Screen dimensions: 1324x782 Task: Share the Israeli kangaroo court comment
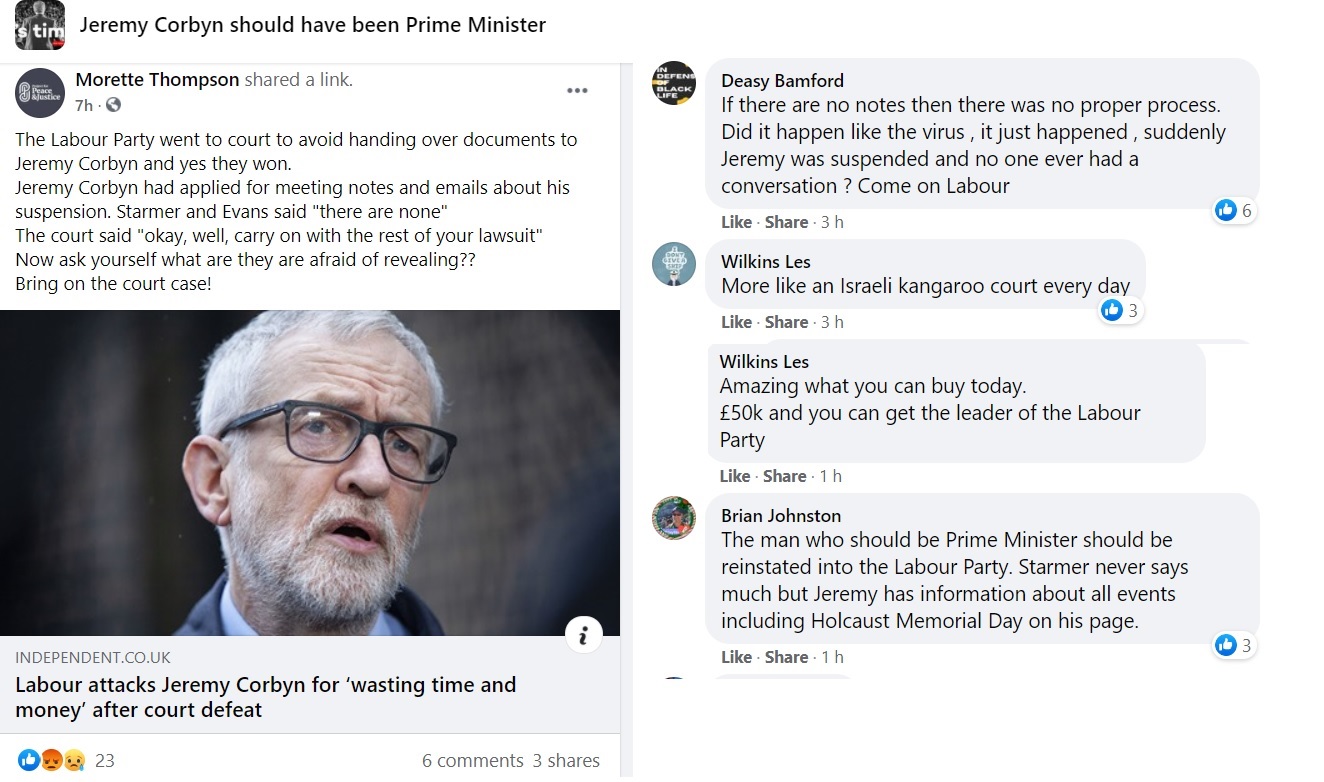click(x=786, y=322)
